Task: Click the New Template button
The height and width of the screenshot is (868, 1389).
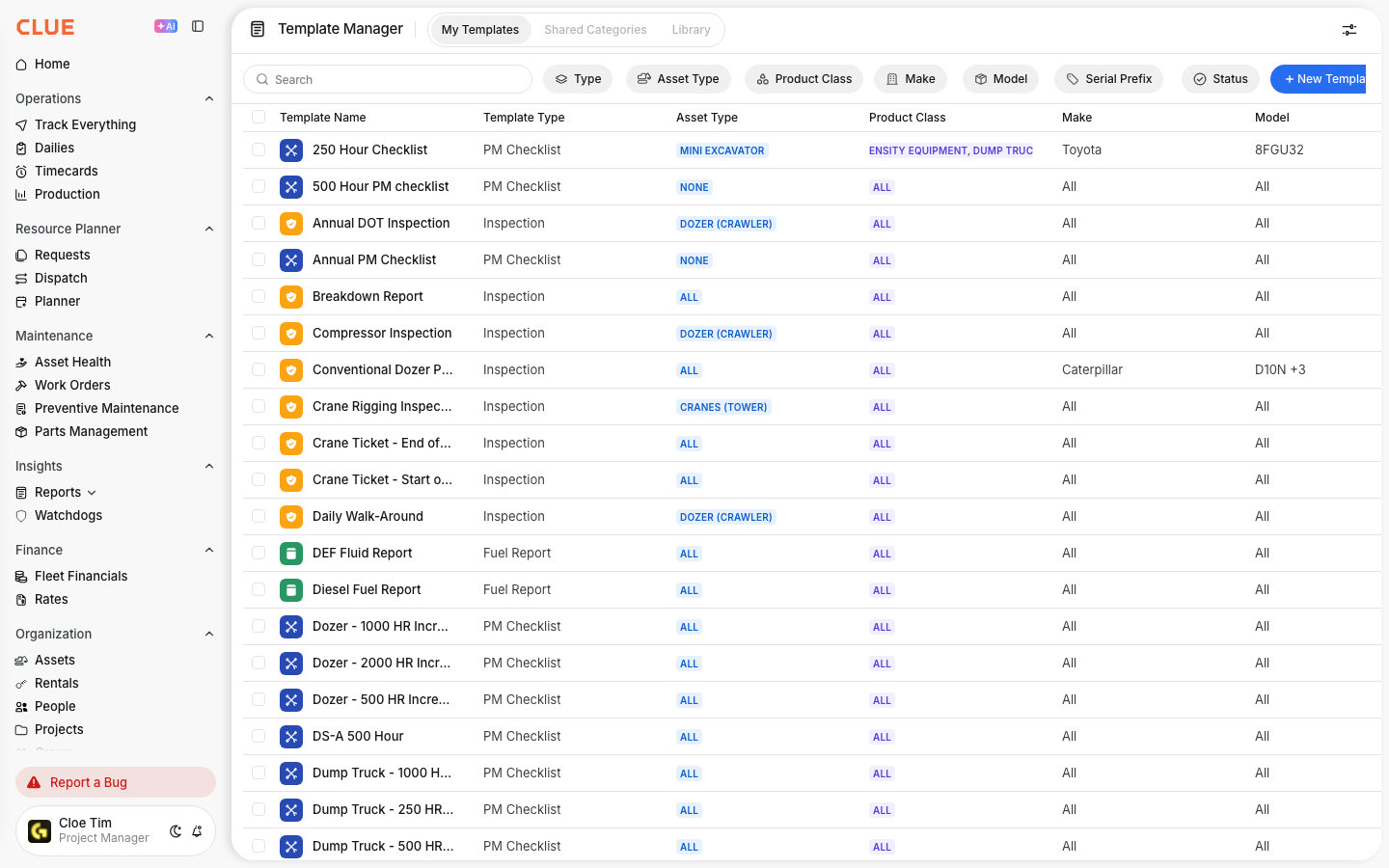Action: click(x=1319, y=79)
